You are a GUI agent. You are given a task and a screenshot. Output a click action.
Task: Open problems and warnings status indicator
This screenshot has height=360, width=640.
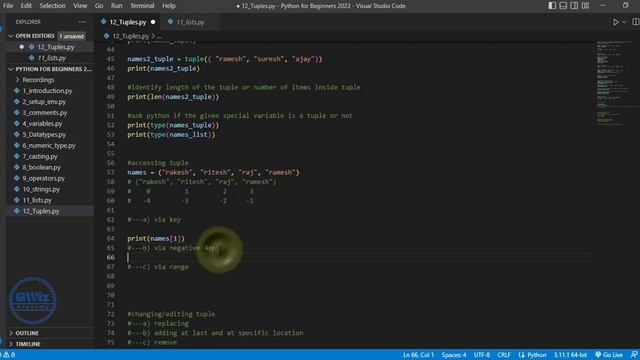pos(8,355)
